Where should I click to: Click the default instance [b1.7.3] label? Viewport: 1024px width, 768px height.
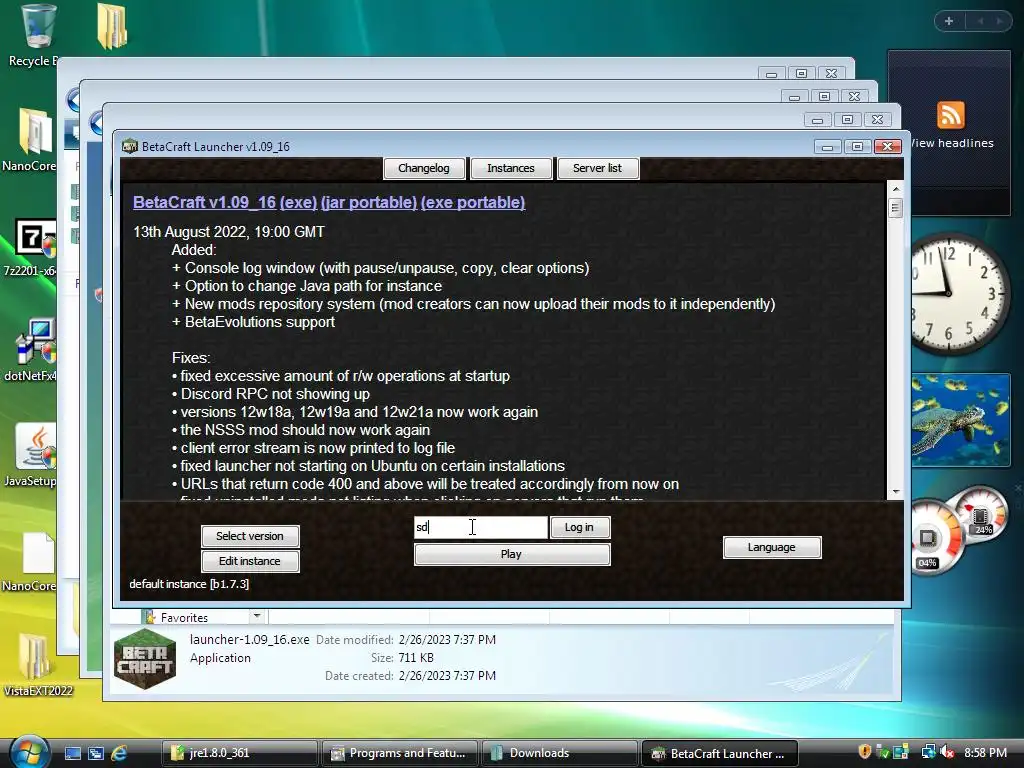[189, 584]
